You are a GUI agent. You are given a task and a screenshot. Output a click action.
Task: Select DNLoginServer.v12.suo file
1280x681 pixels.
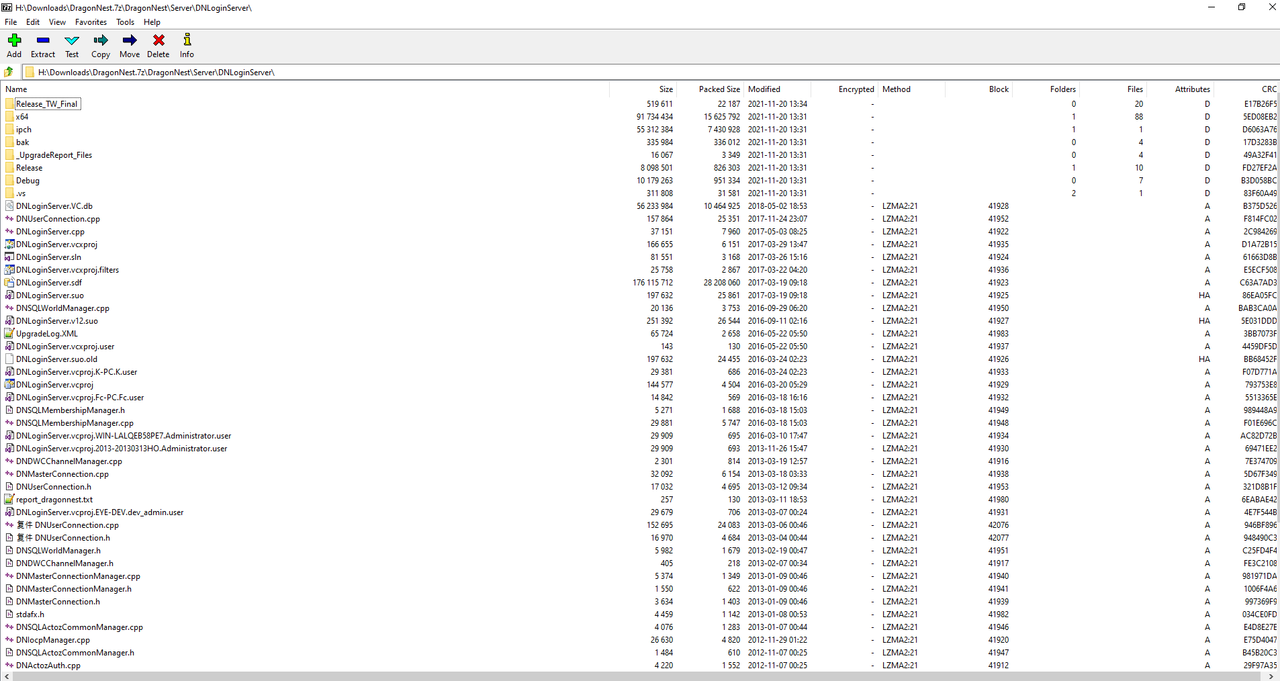coord(57,321)
